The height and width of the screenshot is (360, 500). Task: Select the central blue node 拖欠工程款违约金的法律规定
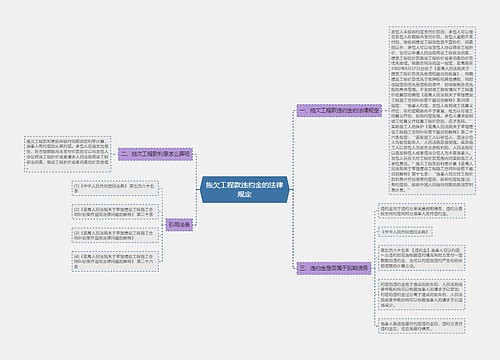click(x=245, y=189)
